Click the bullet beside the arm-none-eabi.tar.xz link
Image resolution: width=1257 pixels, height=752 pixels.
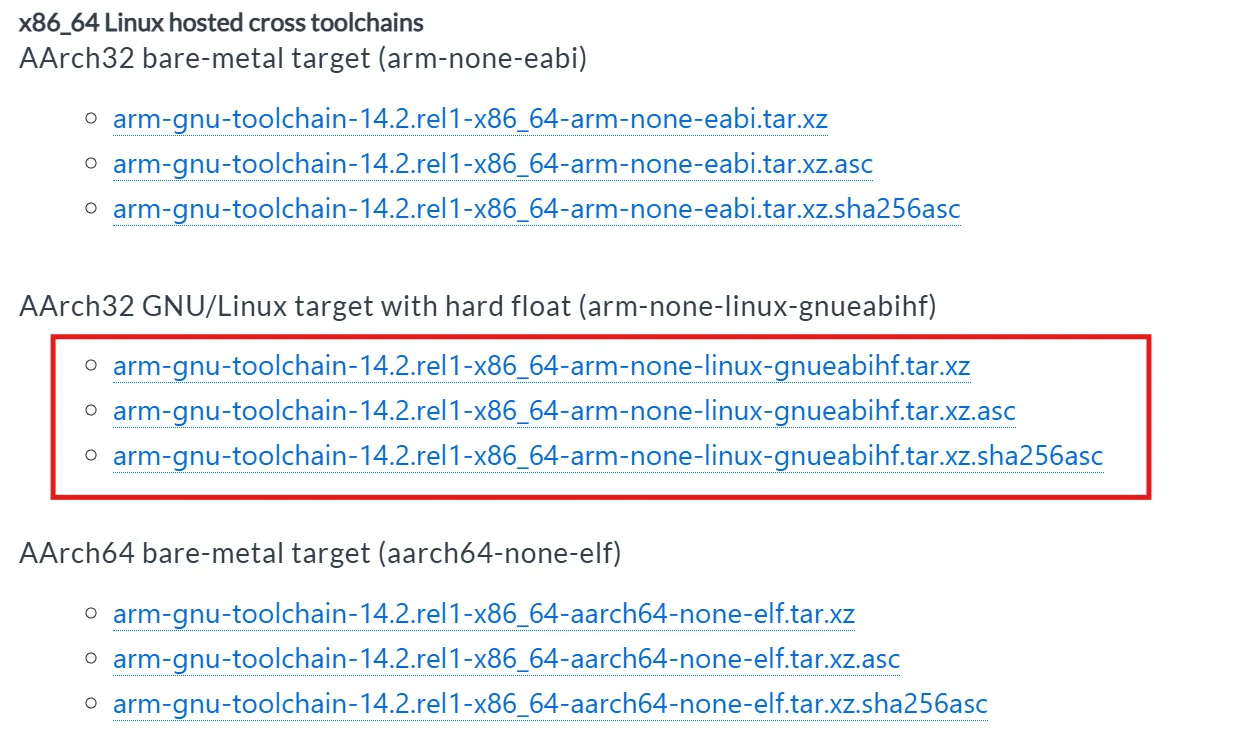tap(91, 119)
